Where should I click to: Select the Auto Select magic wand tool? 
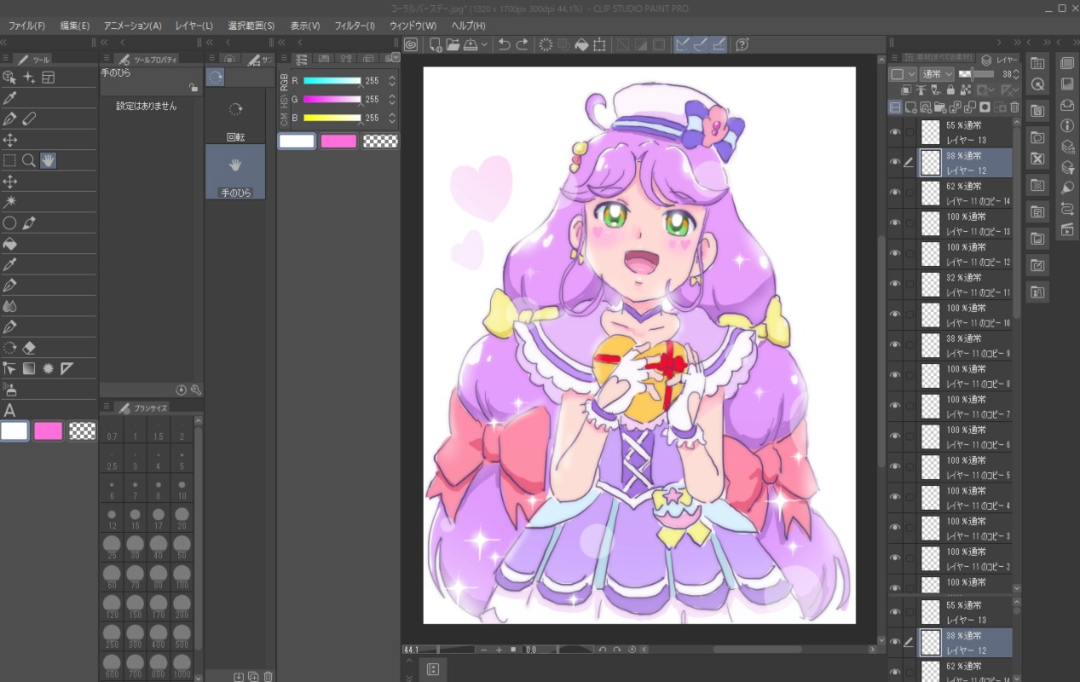click(x=10, y=201)
